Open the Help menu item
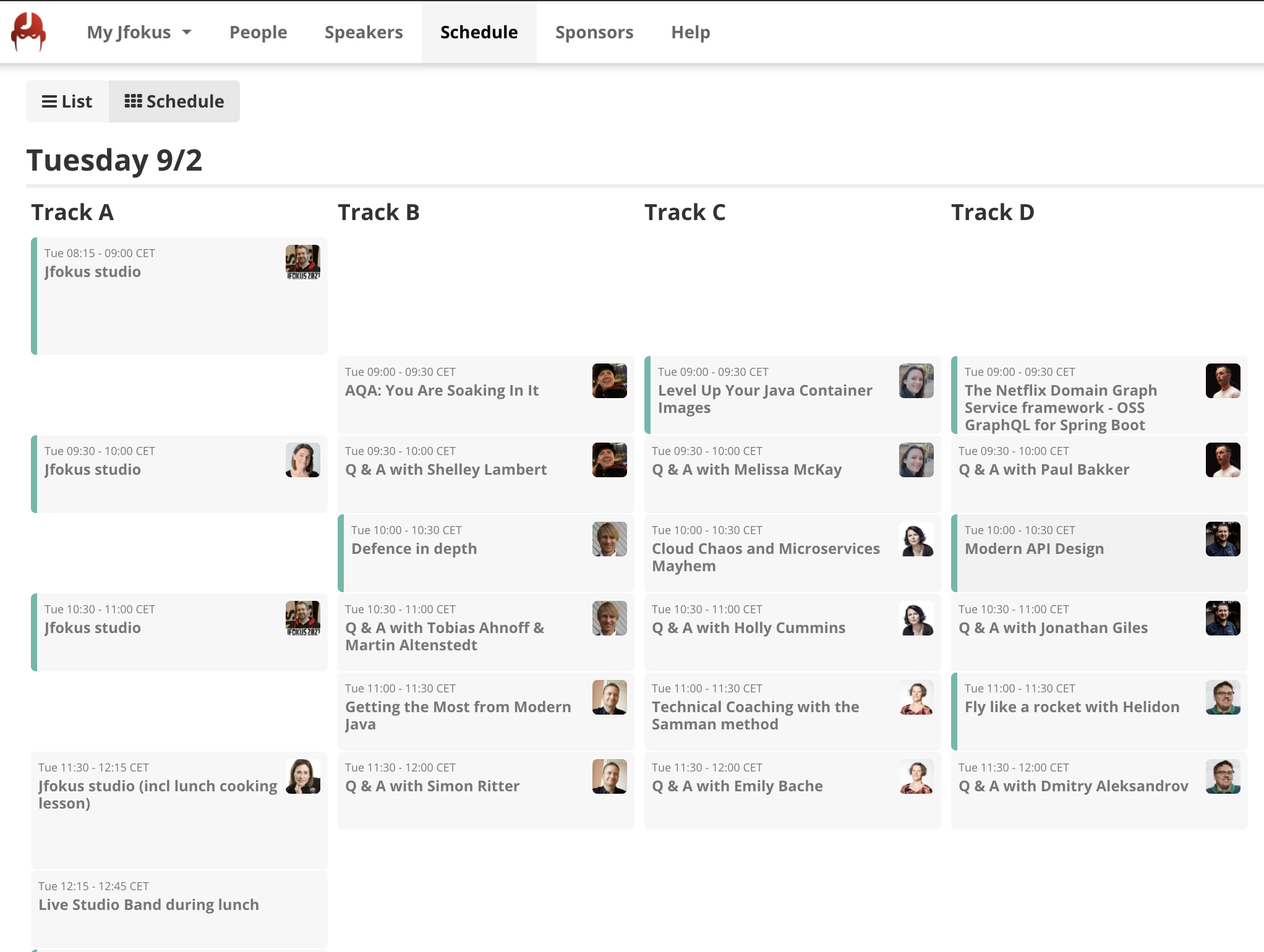Viewport: 1264px width, 952px height. coord(690,32)
